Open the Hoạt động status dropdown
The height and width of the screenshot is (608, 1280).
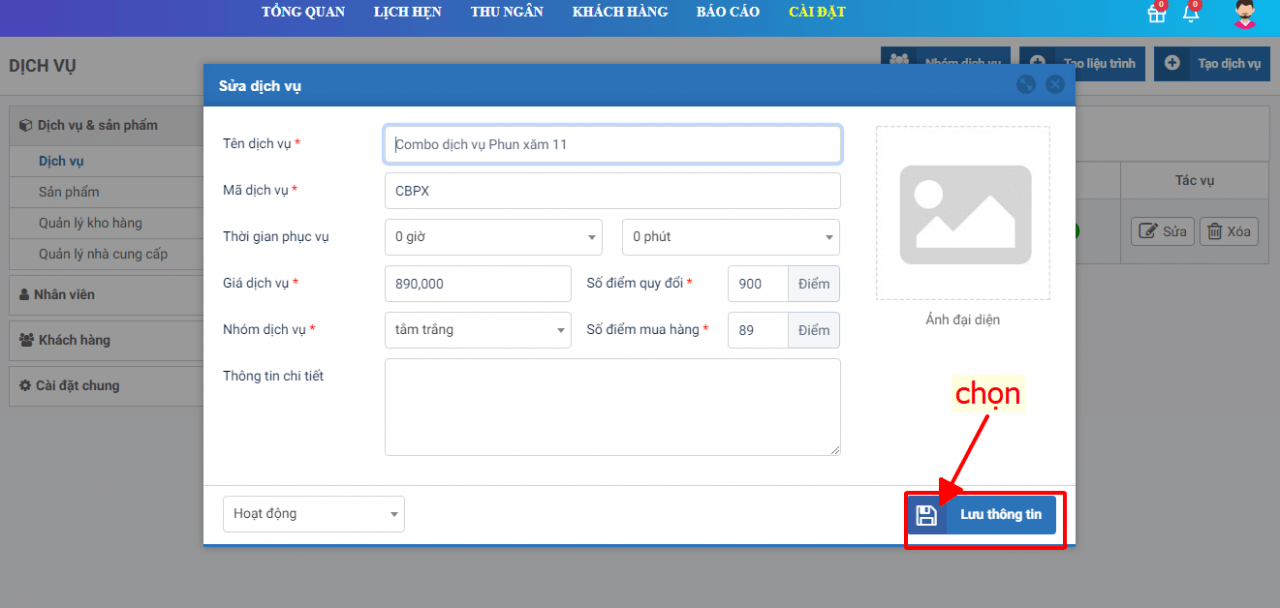pyautogui.click(x=313, y=514)
